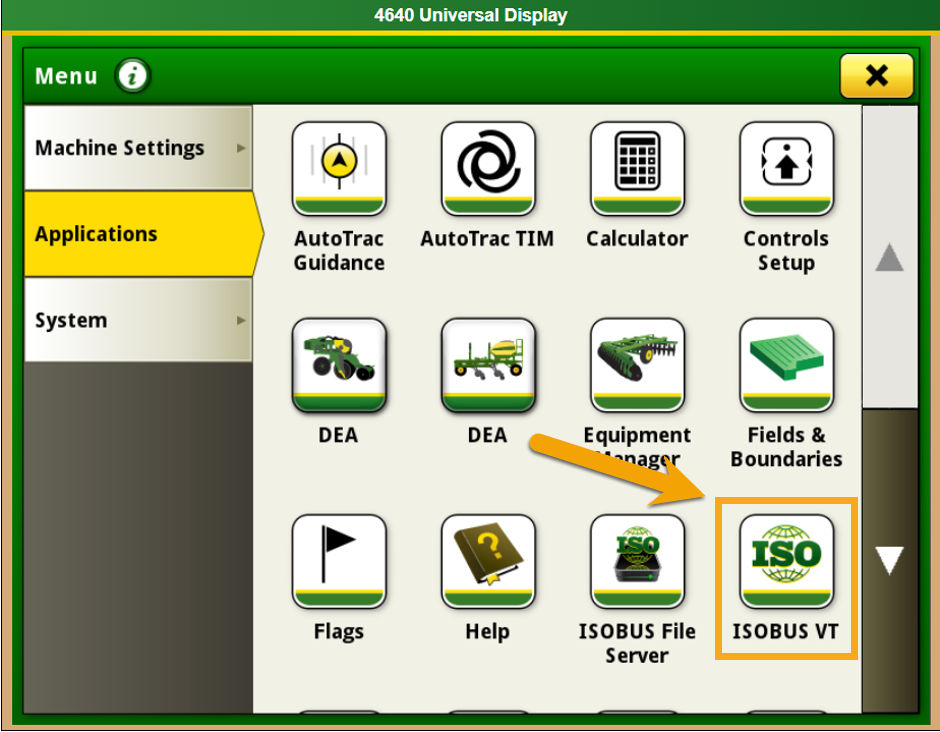Image resolution: width=940 pixels, height=732 pixels.
Task: Click the "Menu" title text
Action: (66, 76)
